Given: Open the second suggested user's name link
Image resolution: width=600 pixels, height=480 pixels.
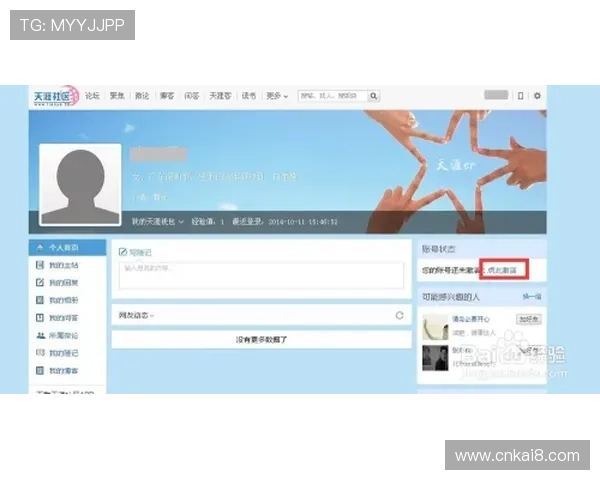Looking at the screenshot, I should tap(462, 350).
